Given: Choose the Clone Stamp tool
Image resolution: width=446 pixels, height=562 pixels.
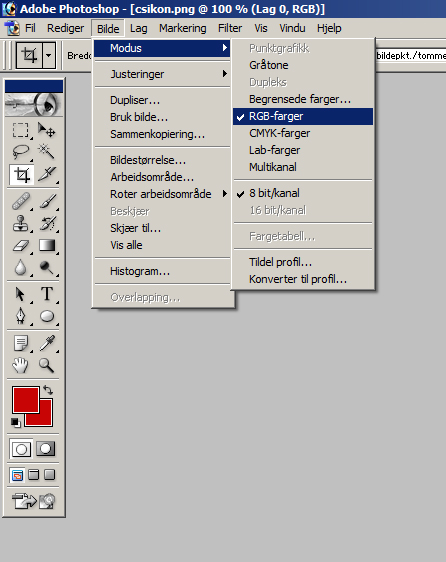Looking at the screenshot, I should (x=21, y=223).
